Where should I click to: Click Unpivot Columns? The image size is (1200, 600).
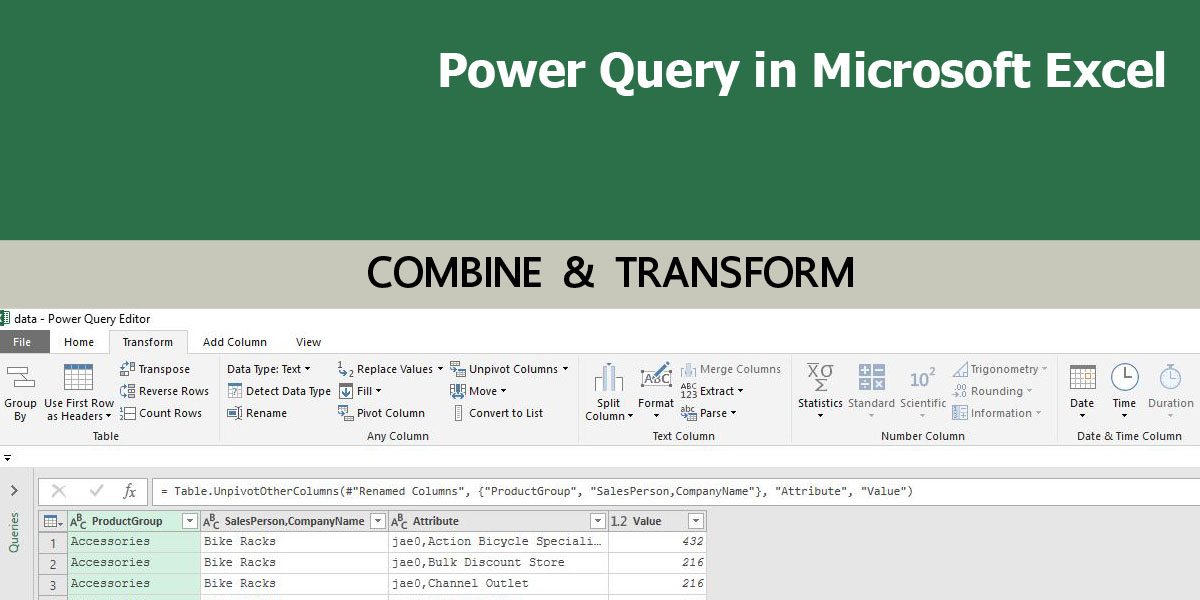pos(509,369)
